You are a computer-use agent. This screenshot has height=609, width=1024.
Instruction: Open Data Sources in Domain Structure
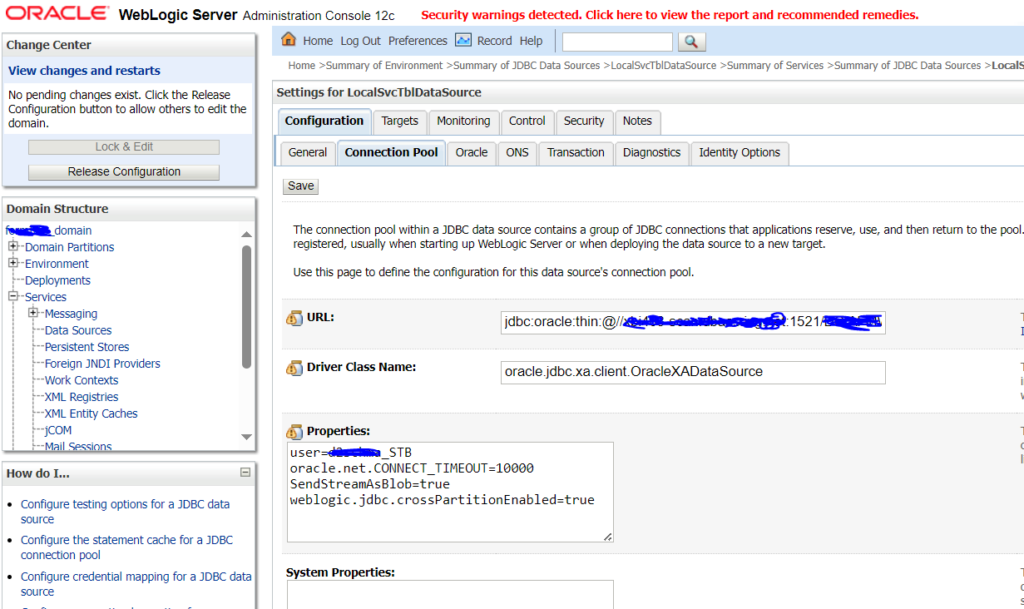pos(78,330)
